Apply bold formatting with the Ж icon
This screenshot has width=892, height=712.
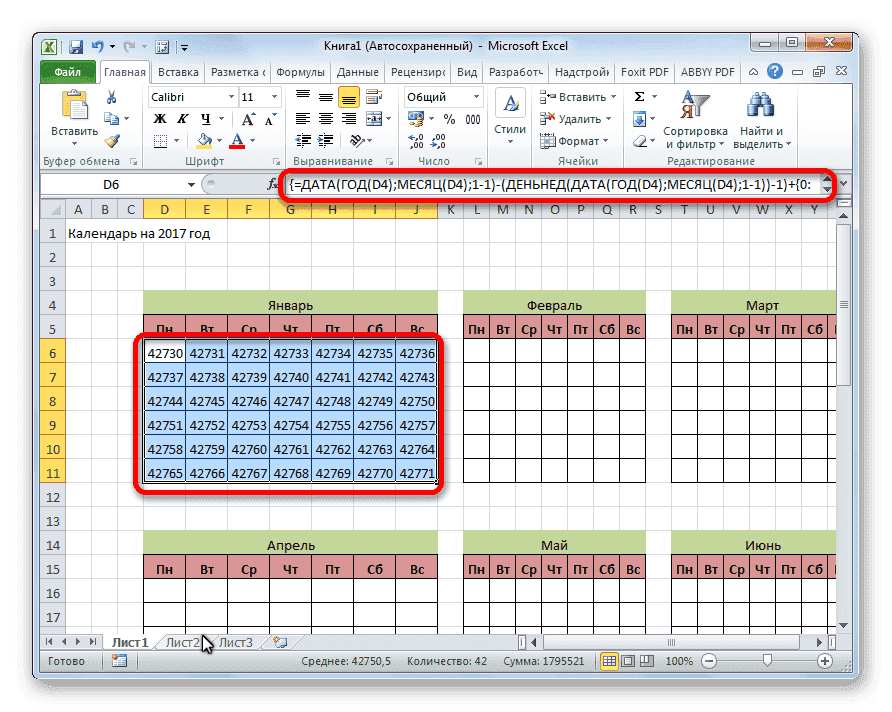162,119
